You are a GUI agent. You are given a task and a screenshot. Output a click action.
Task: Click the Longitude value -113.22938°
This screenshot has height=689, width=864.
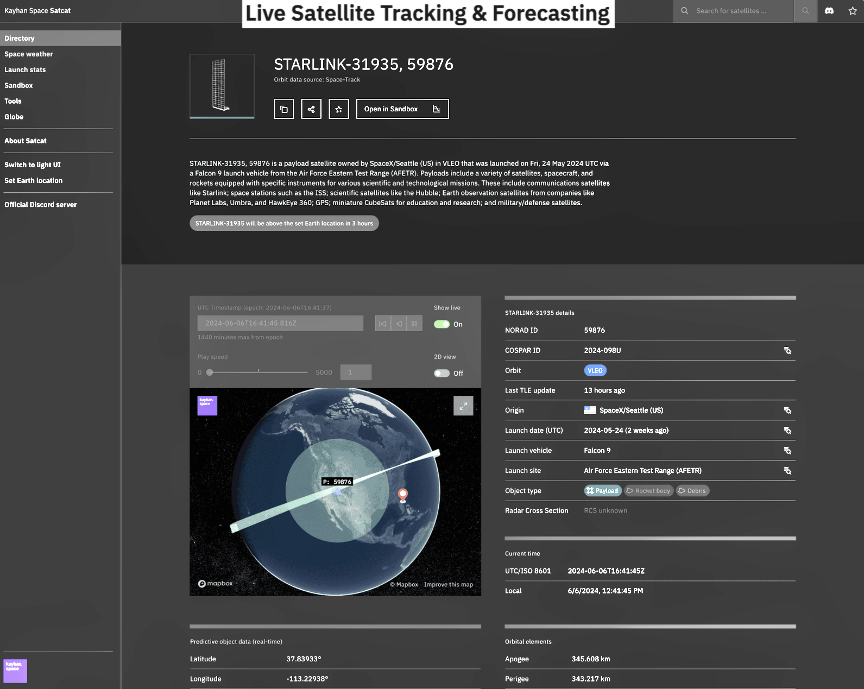point(307,679)
